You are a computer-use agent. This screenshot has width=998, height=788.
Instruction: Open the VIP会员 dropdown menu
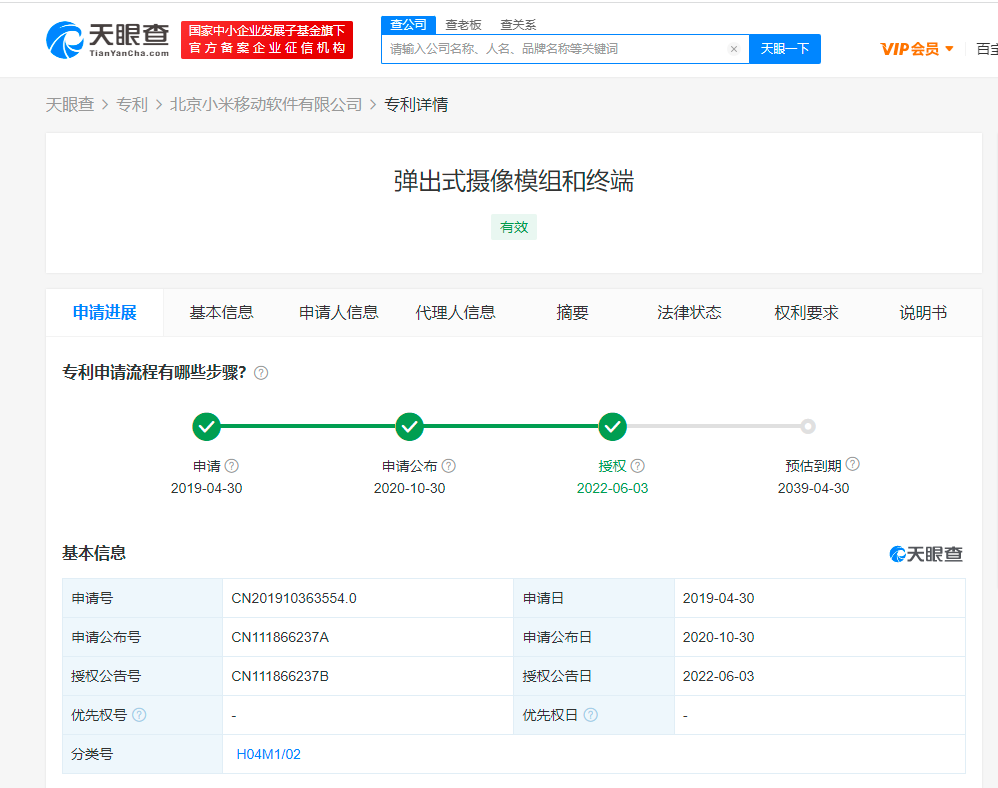pos(916,48)
